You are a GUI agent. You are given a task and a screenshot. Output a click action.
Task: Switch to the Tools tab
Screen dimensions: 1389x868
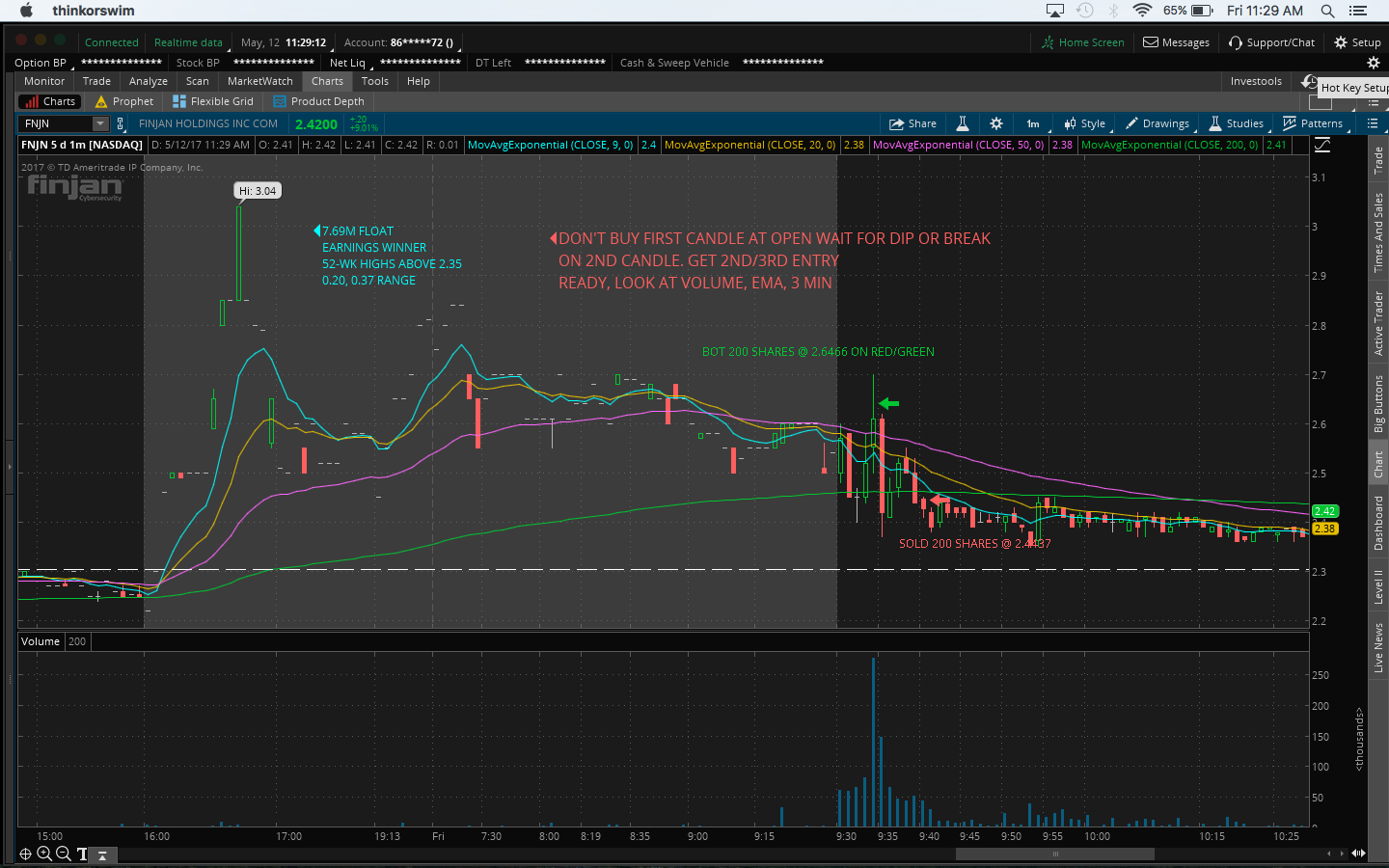coord(375,81)
